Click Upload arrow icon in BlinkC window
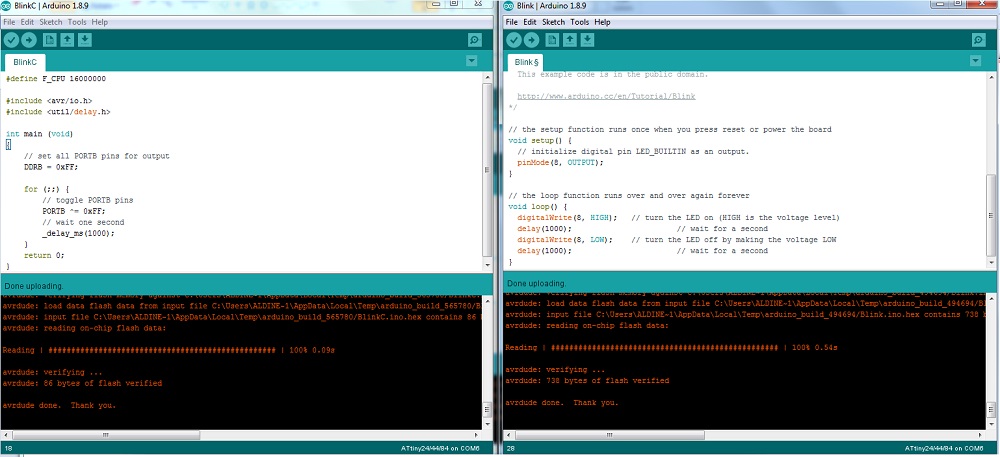Viewport: 1000px width, 457px height. coord(29,40)
